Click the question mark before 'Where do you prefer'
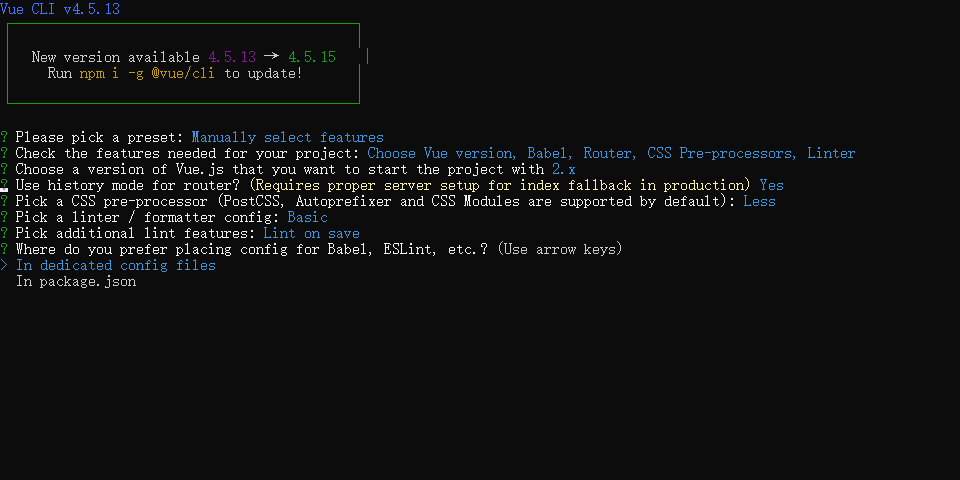The width and height of the screenshot is (960, 480). pyautogui.click(x=4, y=249)
